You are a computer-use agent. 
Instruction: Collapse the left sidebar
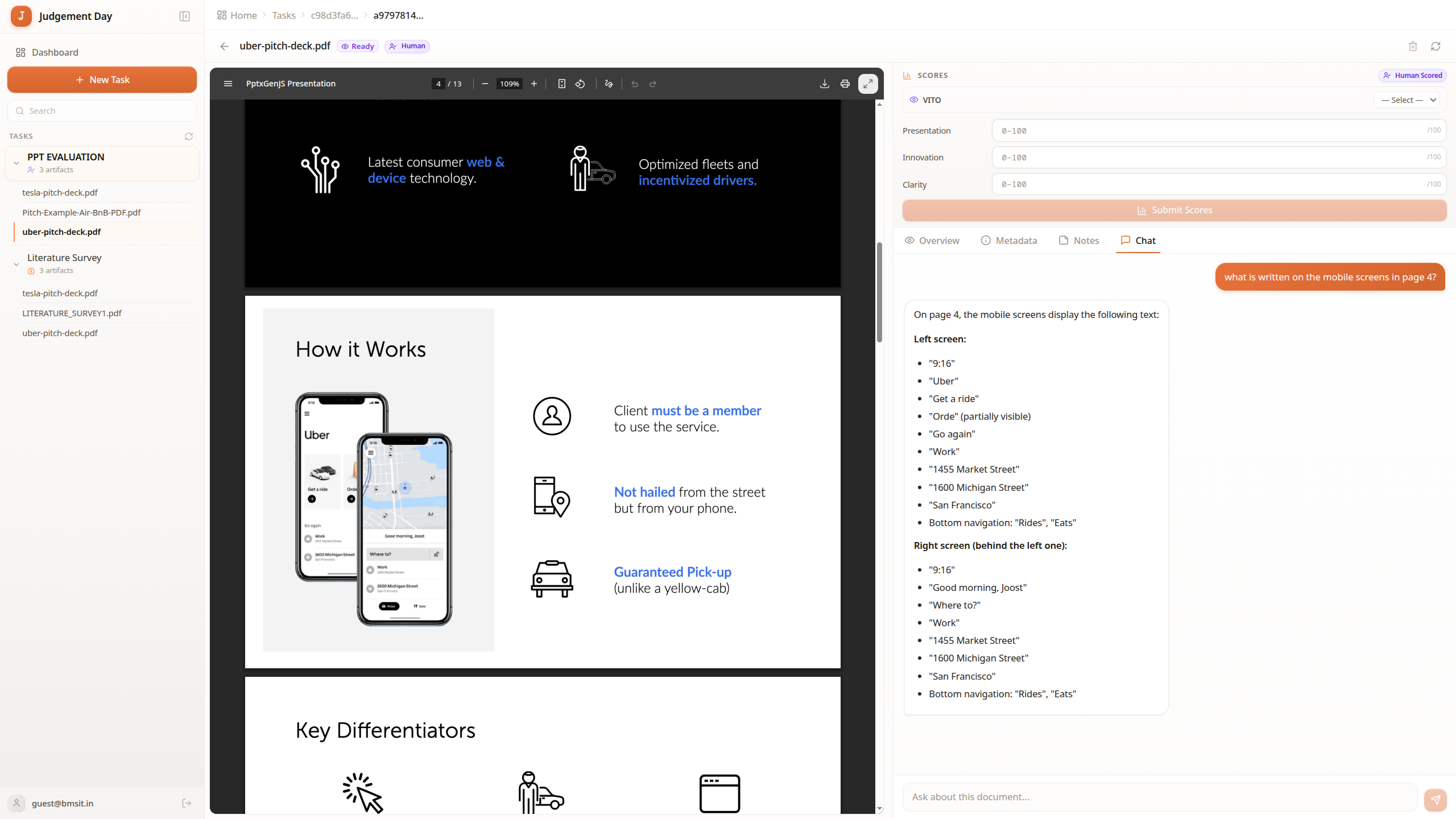(184, 16)
